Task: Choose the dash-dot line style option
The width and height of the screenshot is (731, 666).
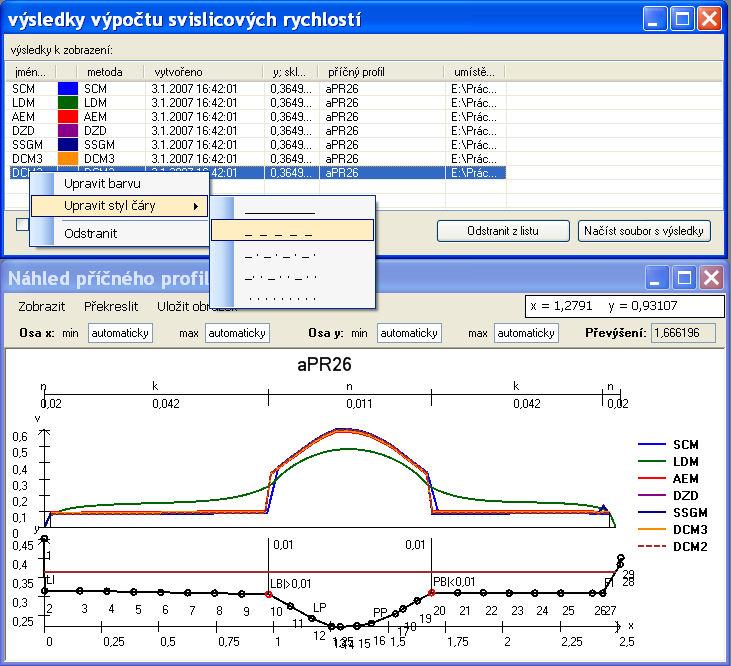Action: [292, 254]
